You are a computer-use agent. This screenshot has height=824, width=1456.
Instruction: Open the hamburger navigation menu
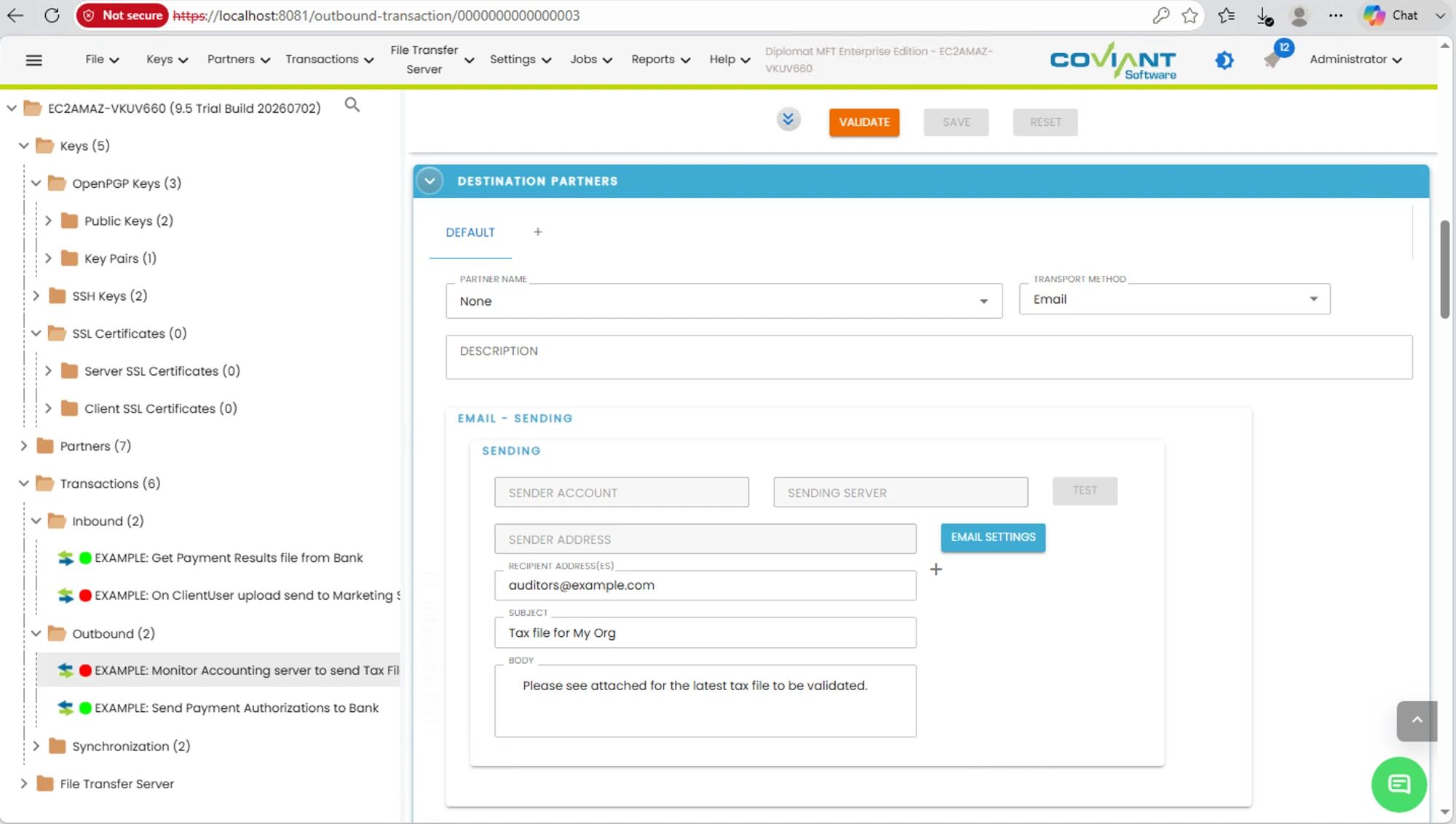coord(33,60)
